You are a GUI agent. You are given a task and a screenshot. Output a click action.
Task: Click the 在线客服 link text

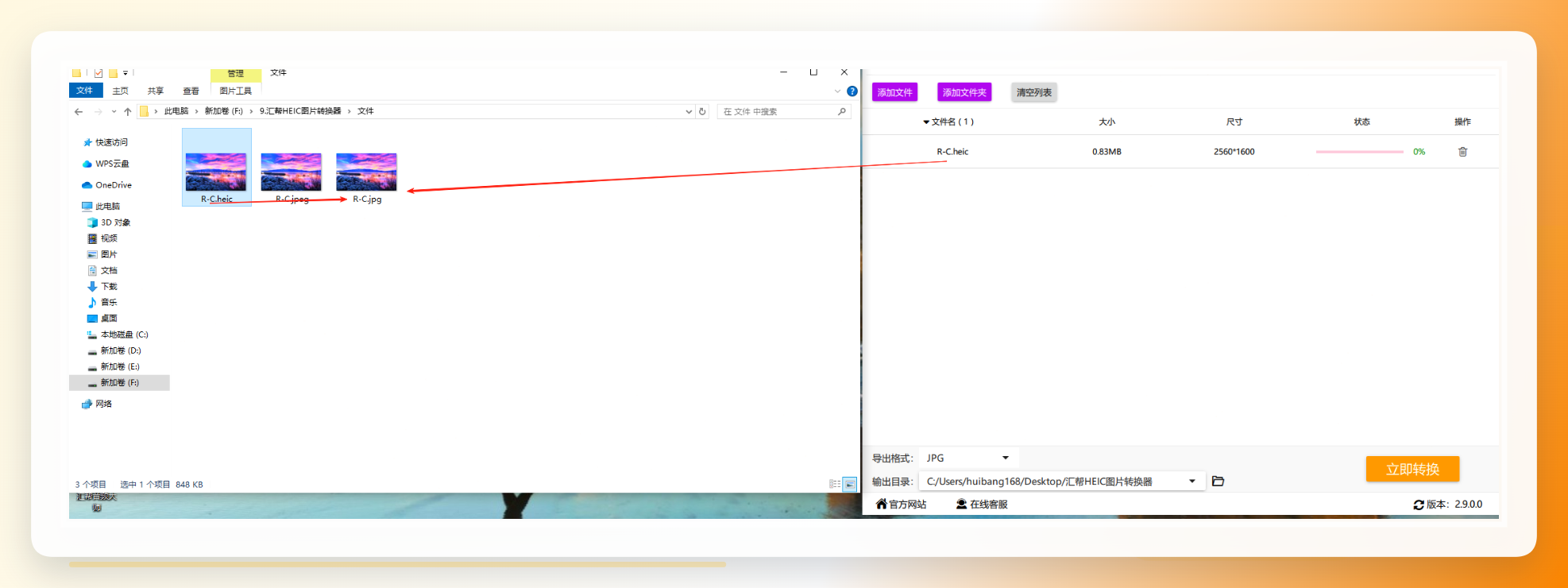click(989, 505)
